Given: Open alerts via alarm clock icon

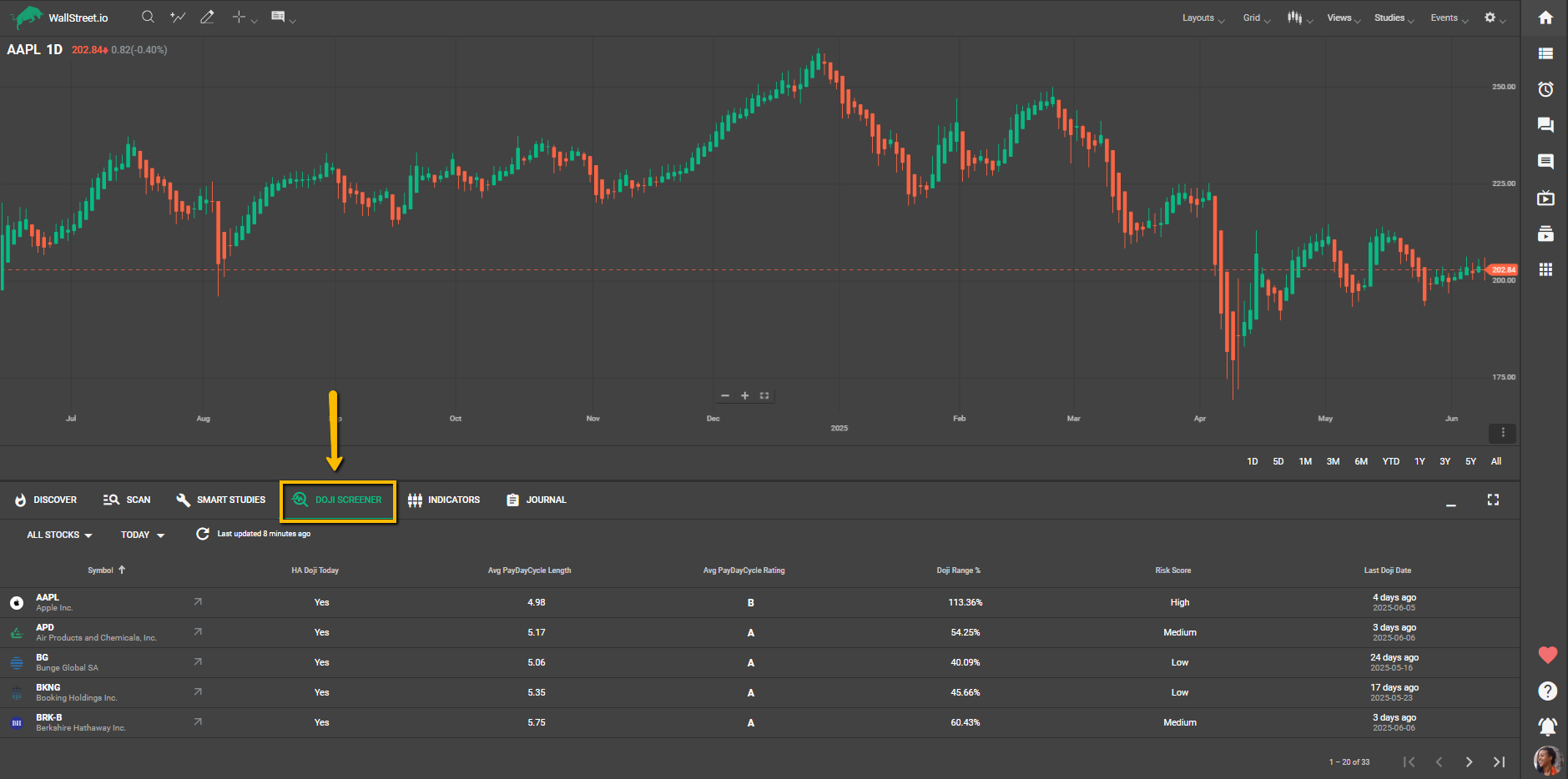Looking at the screenshot, I should 1545,89.
